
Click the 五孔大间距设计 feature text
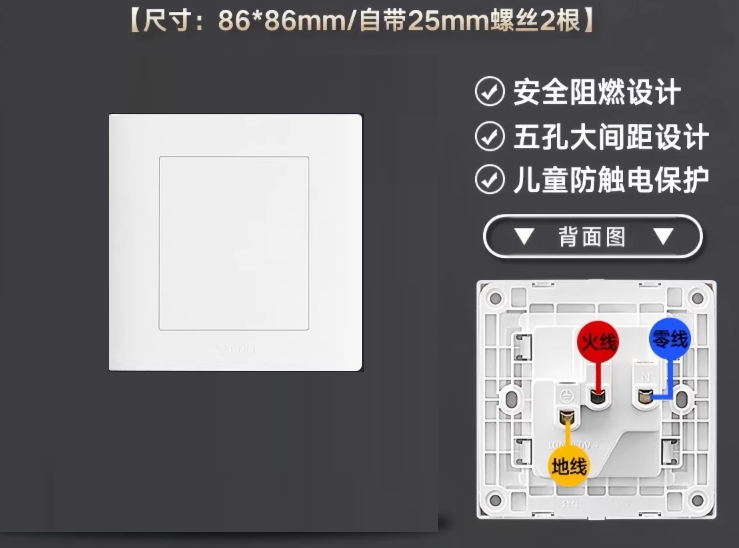pyautogui.click(x=611, y=137)
